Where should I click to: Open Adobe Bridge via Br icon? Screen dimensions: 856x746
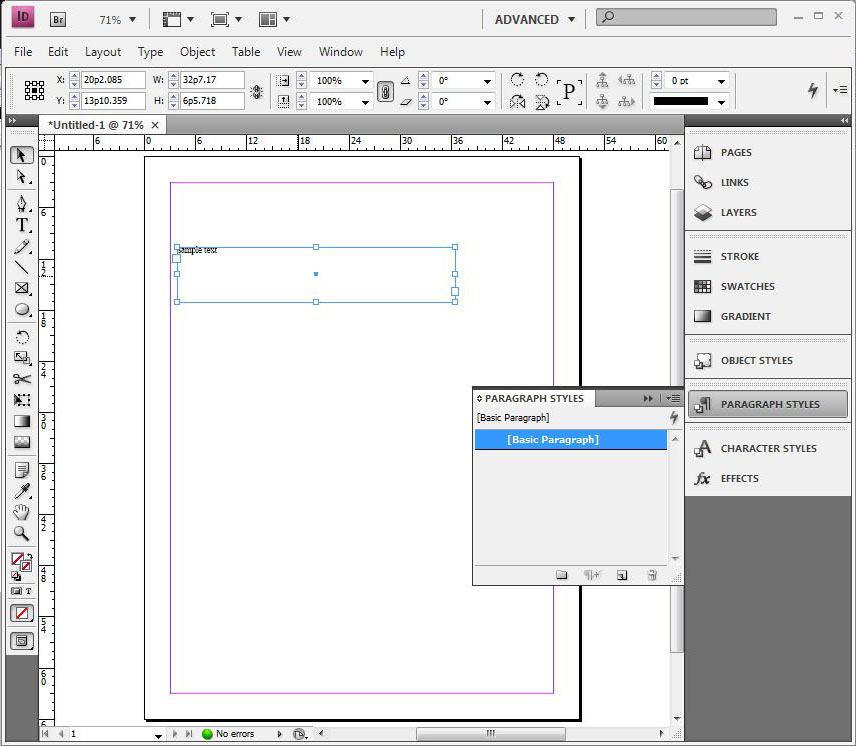click(58, 20)
